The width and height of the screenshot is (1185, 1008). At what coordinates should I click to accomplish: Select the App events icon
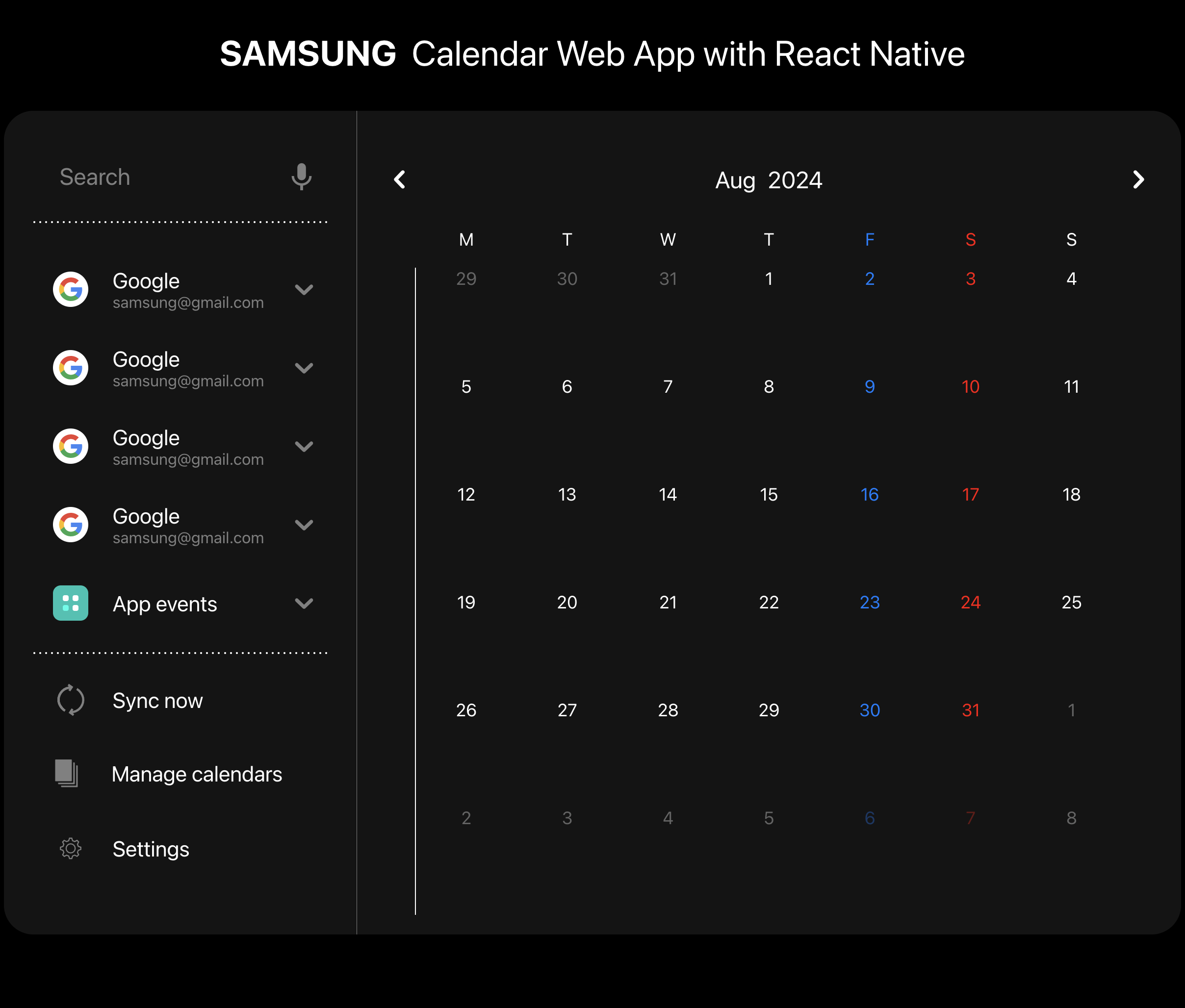pos(70,603)
